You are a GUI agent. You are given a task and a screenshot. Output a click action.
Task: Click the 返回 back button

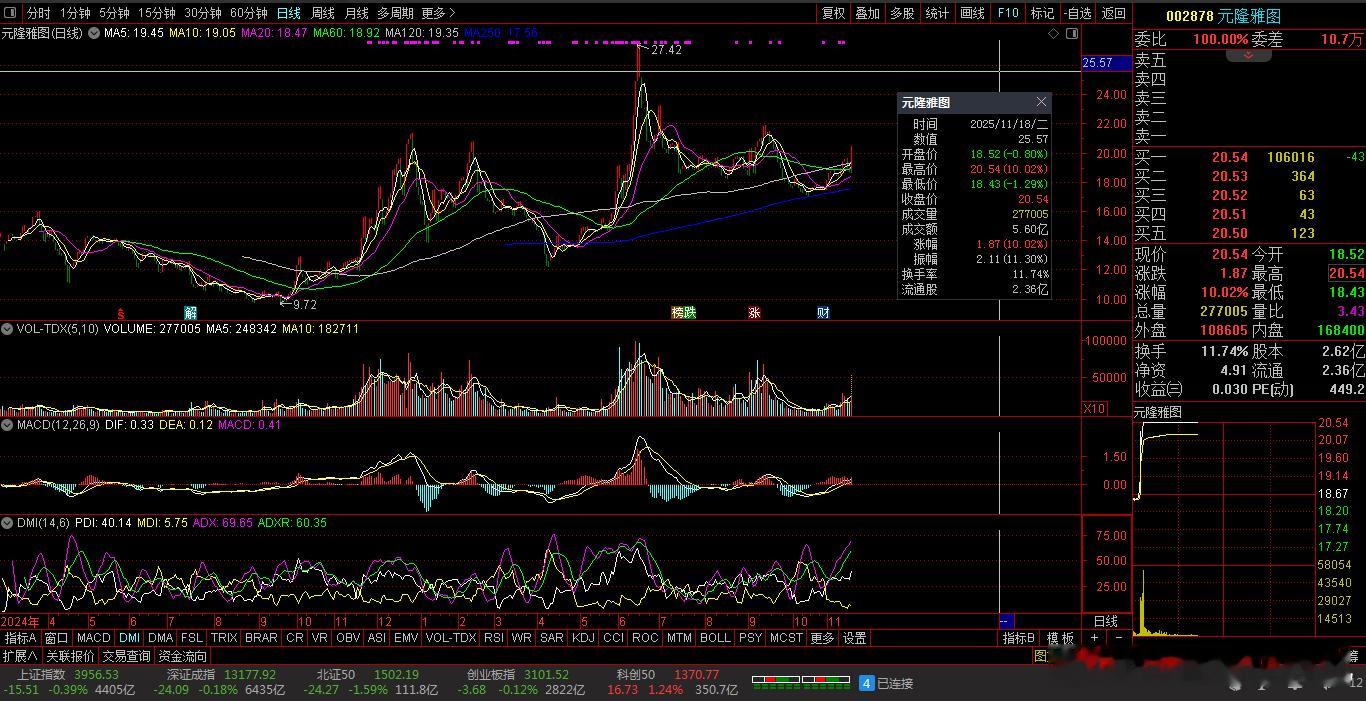pyautogui.click(x=1113, y=13)
